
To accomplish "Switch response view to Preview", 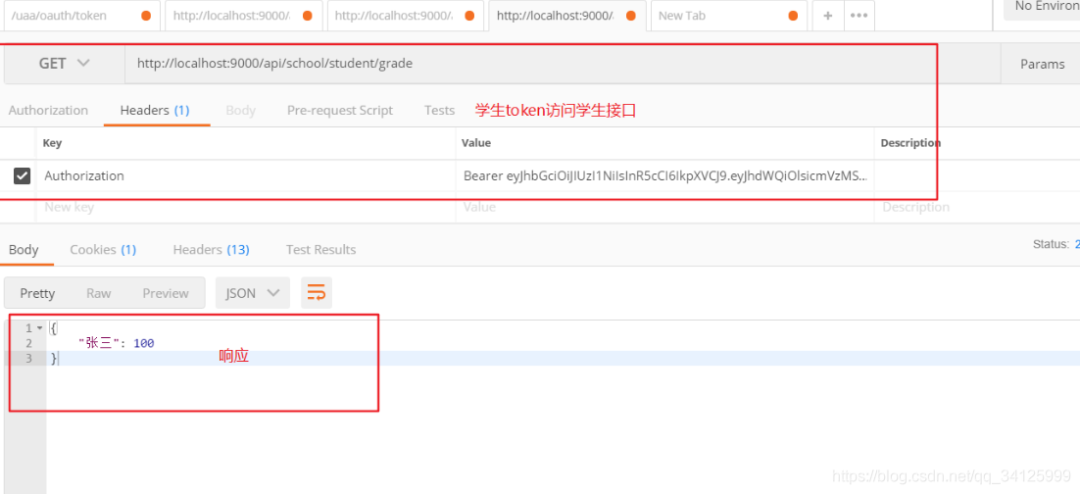I will (165, 293).
